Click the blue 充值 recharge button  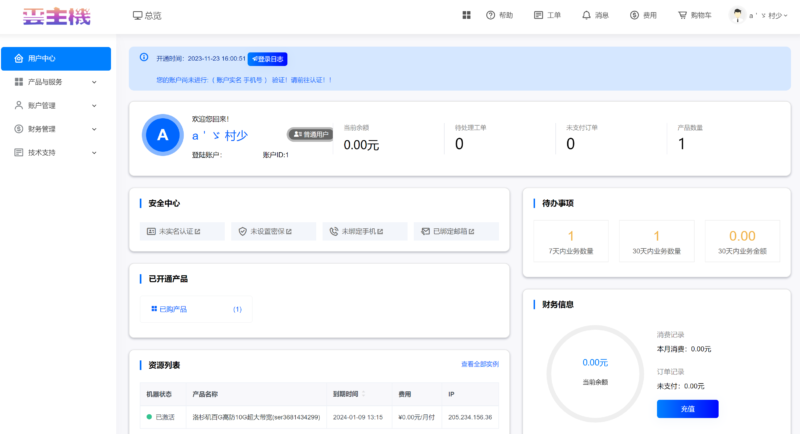pyautogui.click(x=687, y=408)
